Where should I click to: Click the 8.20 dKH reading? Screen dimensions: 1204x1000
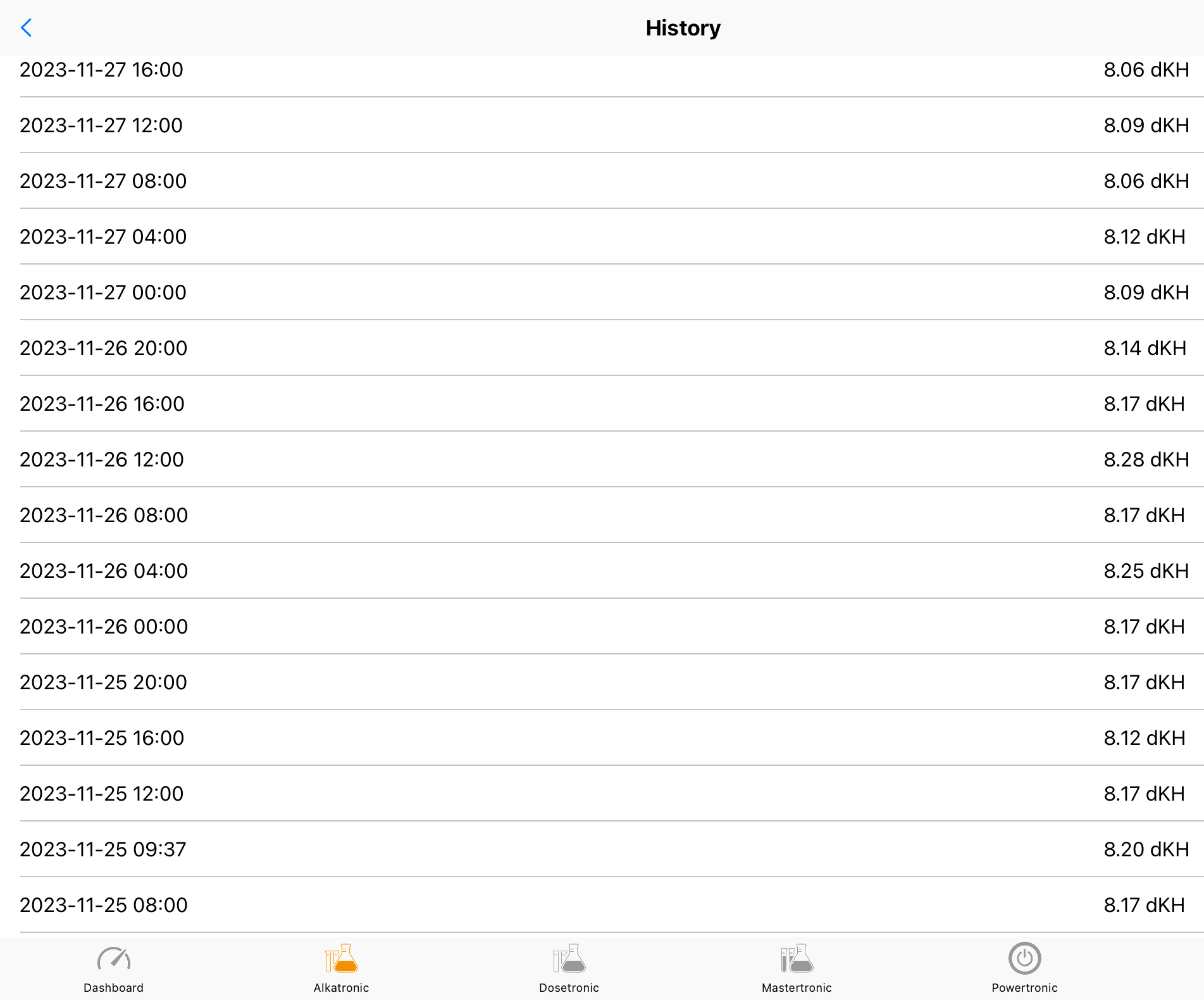(1146, 849)
